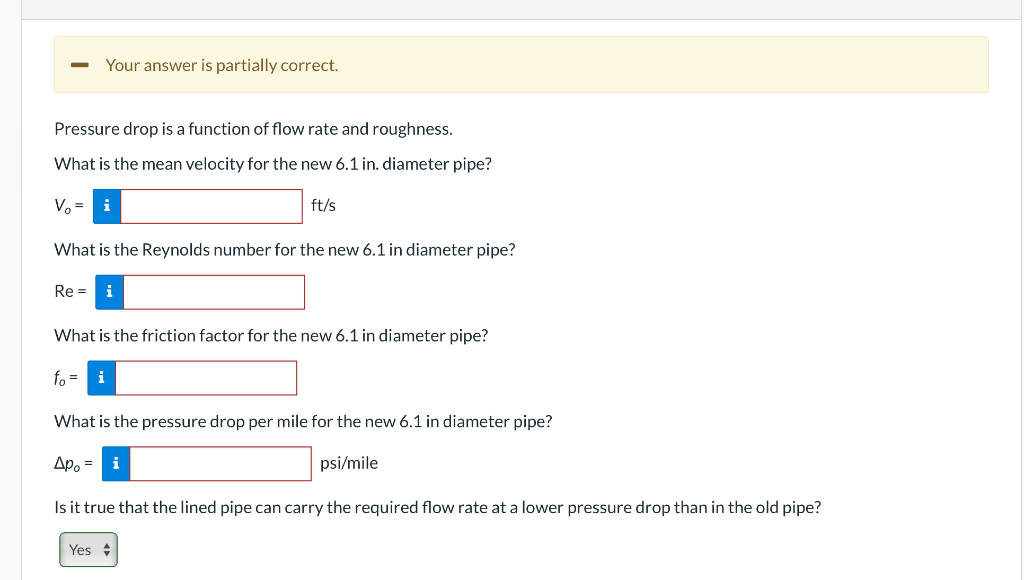Viewport: 1024px width, 580px height.
Task: Click the partially correct feedback banner
Action: [x=520, y=64]
